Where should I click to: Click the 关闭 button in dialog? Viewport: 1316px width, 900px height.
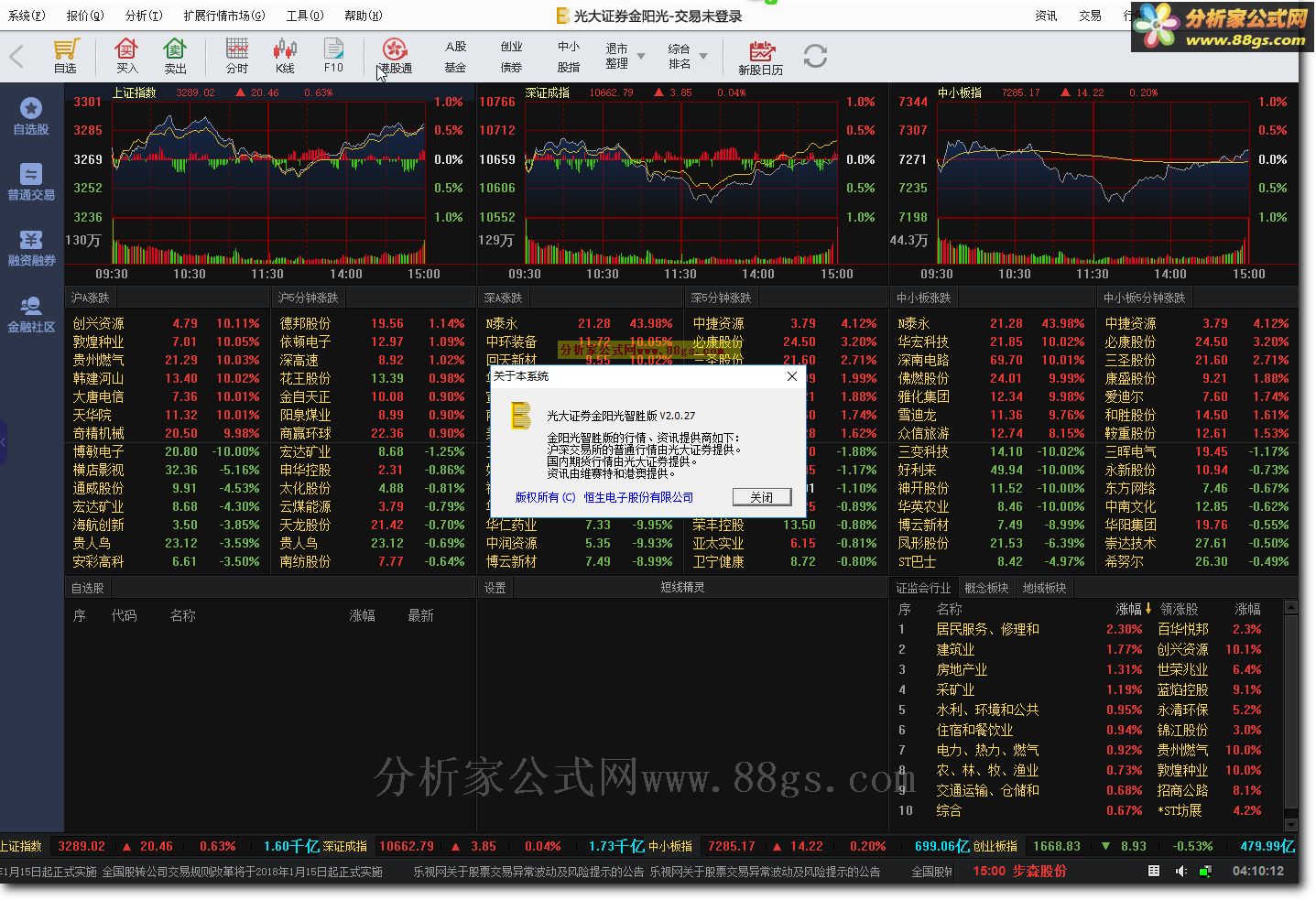[x=762, y=497]
